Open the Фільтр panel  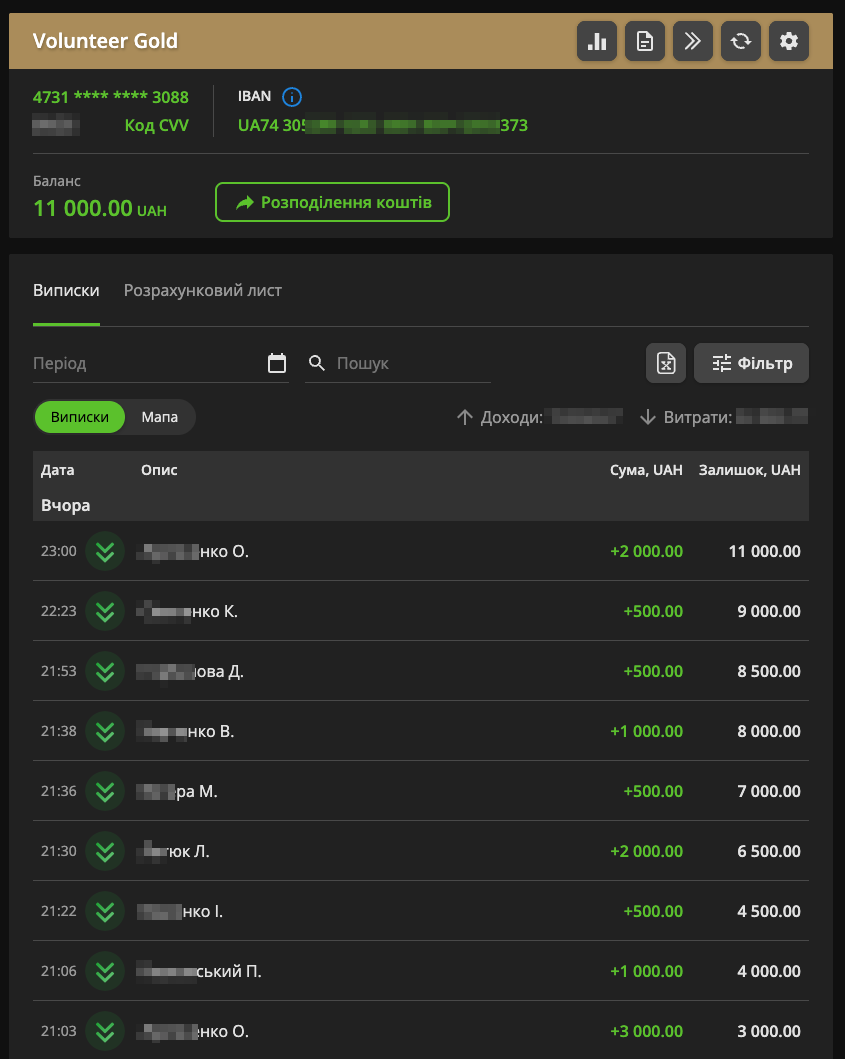coord(751,363)
